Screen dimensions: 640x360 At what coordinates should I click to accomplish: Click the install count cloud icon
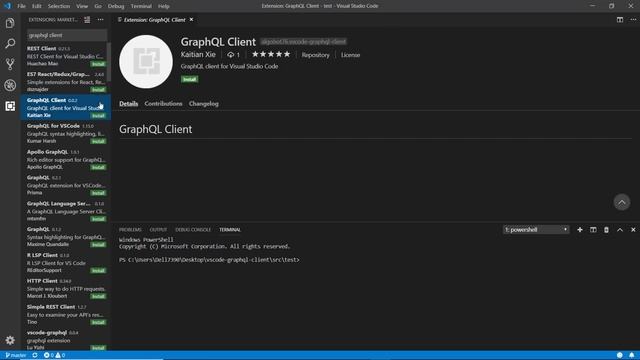coord(231,55)
